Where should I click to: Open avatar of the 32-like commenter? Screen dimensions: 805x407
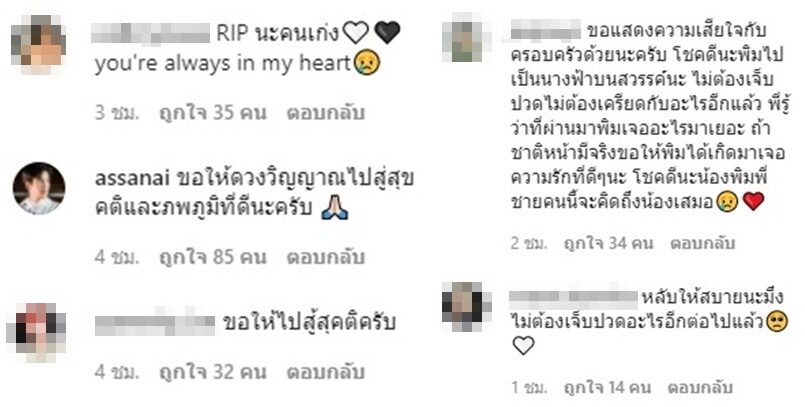36,332
